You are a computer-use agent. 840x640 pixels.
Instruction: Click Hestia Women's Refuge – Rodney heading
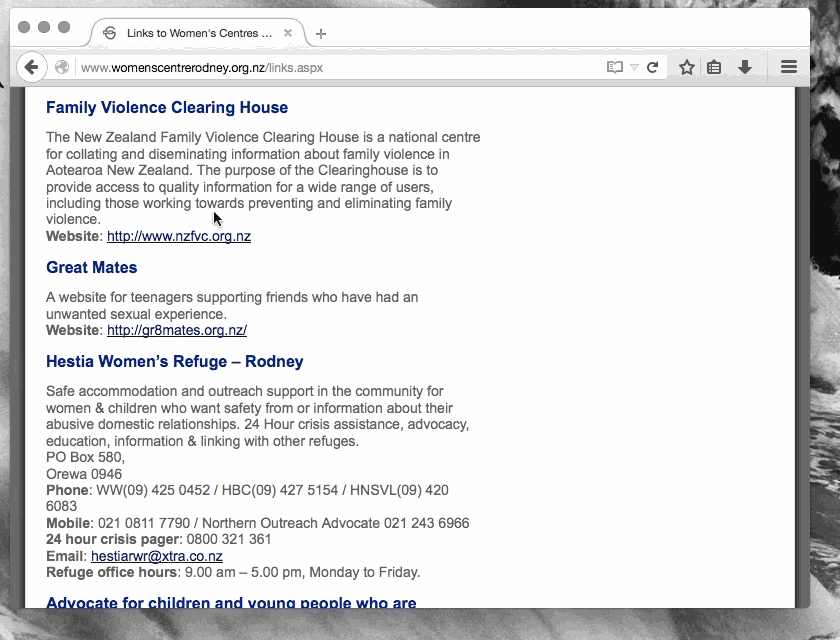[x=175, y=362]
